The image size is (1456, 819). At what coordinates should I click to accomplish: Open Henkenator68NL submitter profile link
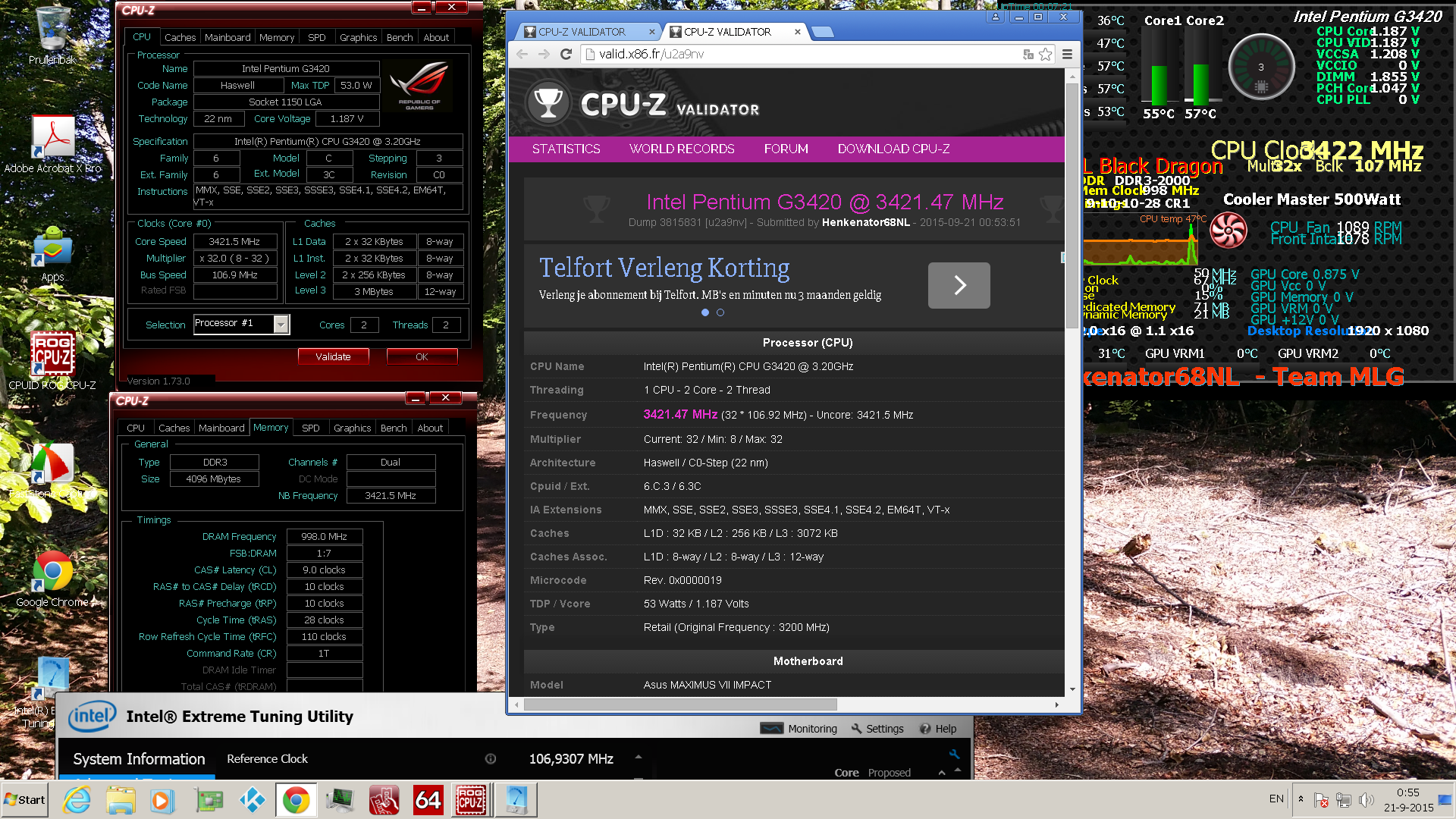[x=865, y=222]
